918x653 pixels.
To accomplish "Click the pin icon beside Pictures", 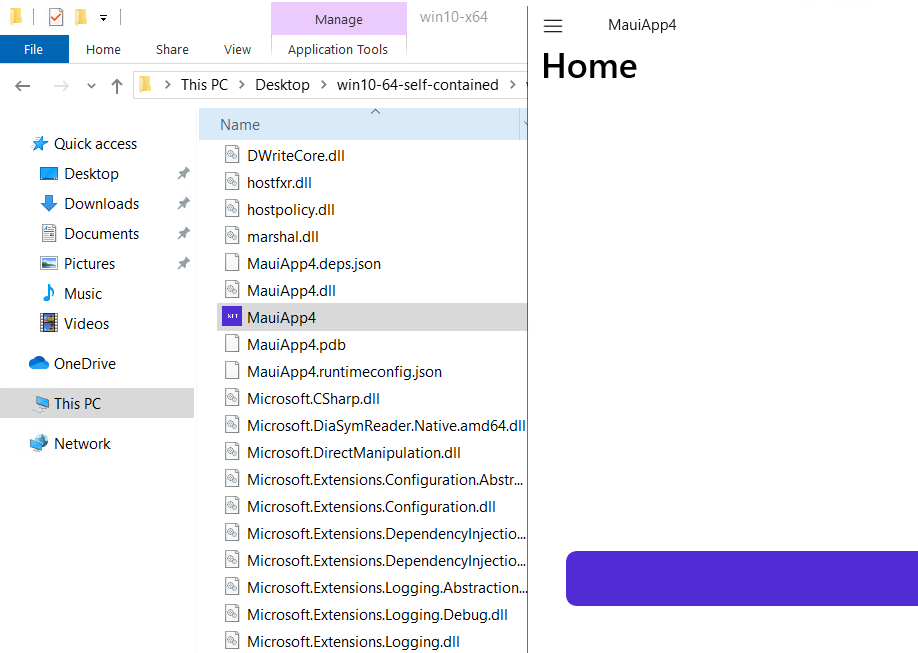I will tap(184, 263).
